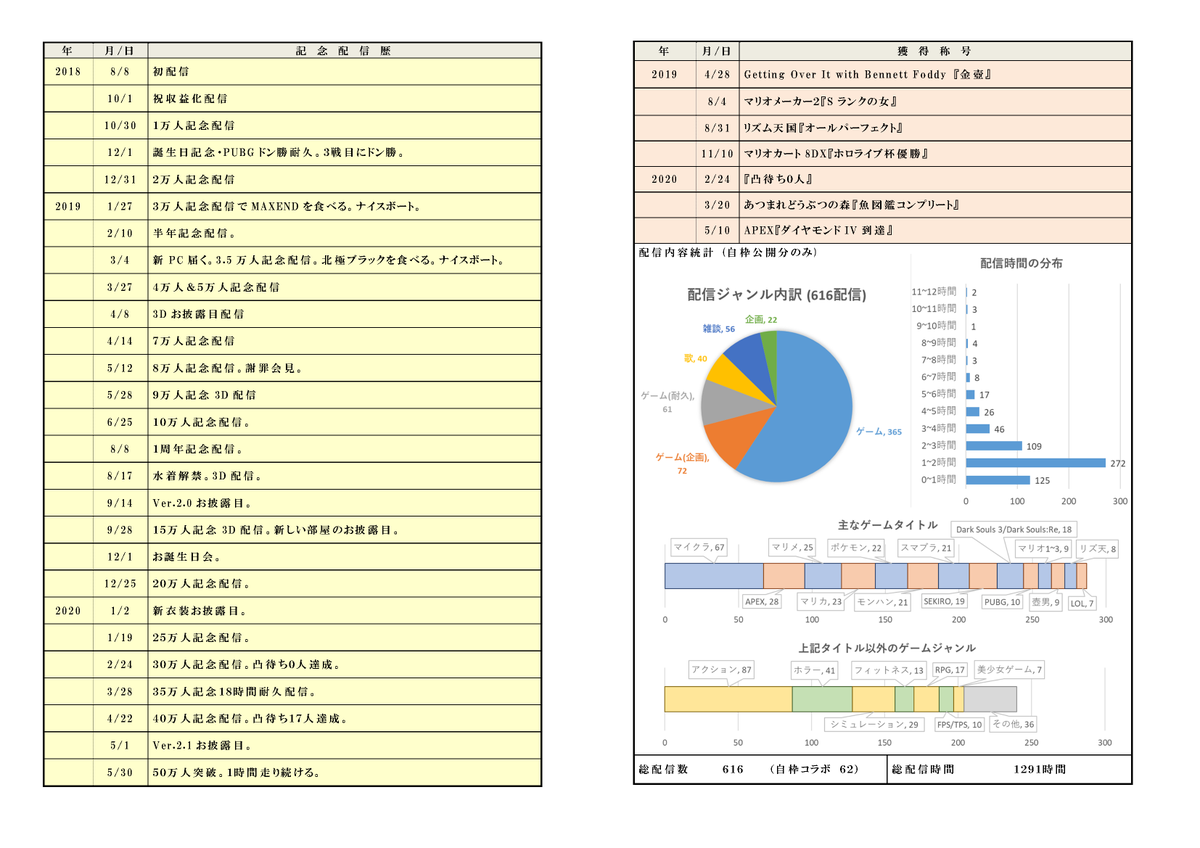Click the Dark Souls 3/Dark Souls:Re, 18 callout

point(1014,529)
